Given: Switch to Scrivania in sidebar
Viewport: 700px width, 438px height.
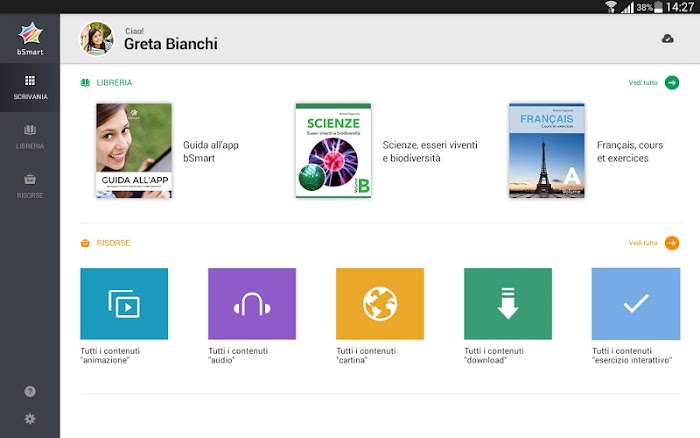Looking at the screenshot, I should click(x=30, y=88).
